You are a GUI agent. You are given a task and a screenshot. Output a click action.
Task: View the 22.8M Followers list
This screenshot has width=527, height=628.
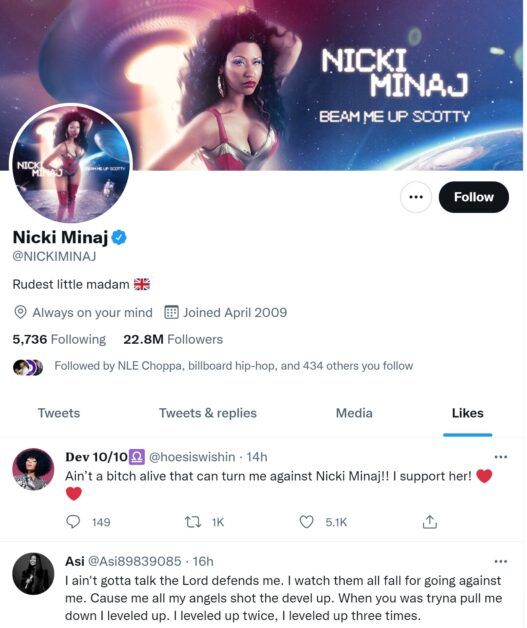(173, 339)
